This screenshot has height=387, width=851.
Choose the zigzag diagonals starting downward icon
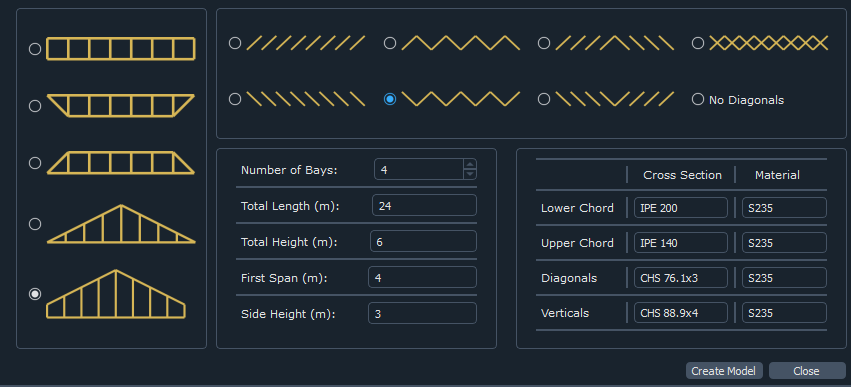[x=461, y=99]
